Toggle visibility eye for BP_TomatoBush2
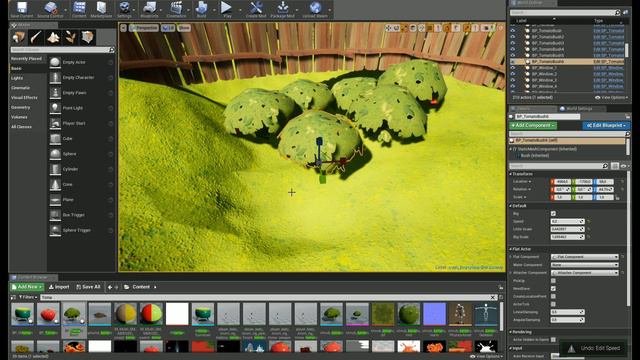 pyautogui.click(x=513, y=37)
